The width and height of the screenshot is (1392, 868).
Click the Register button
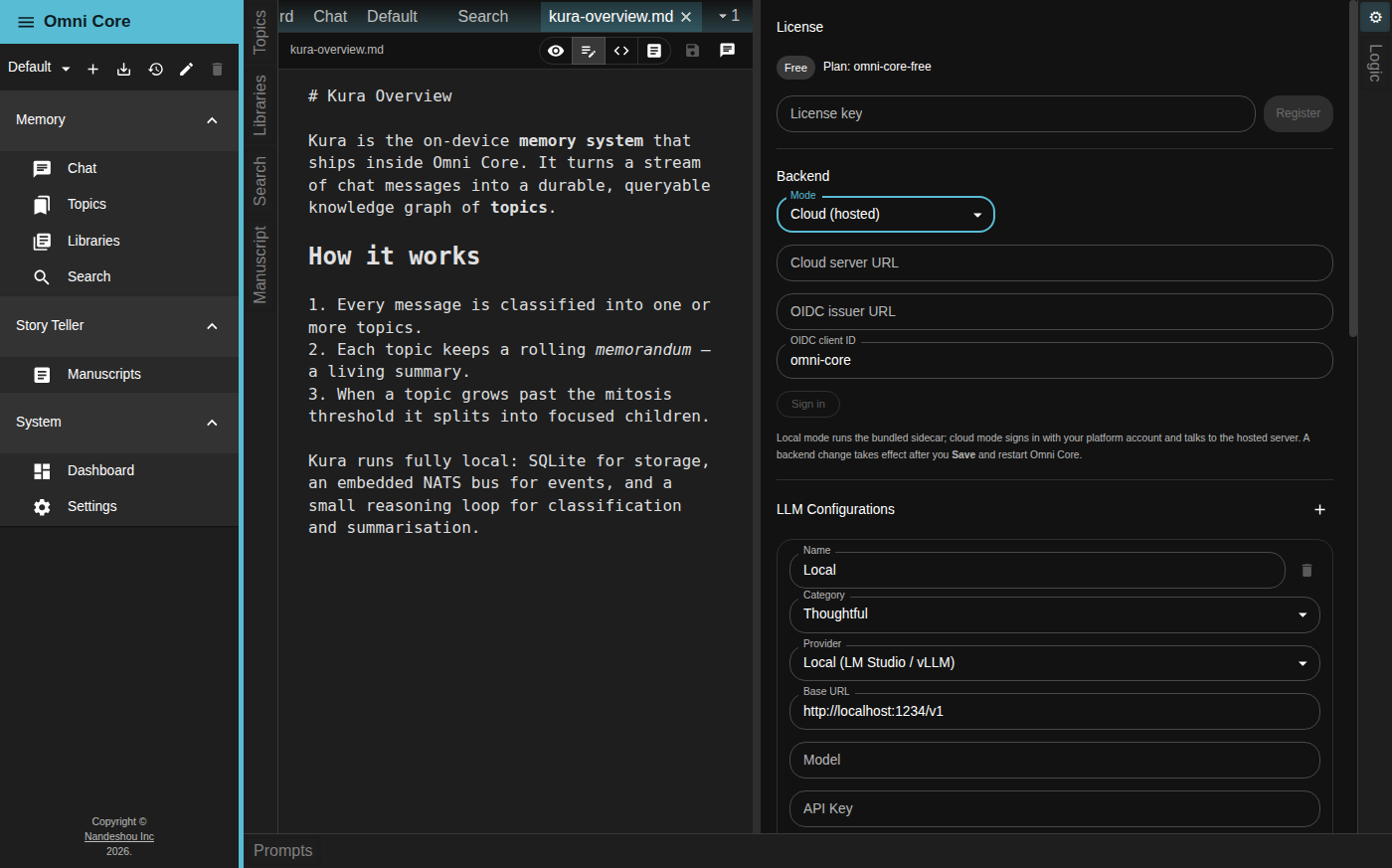[1298, 113]
